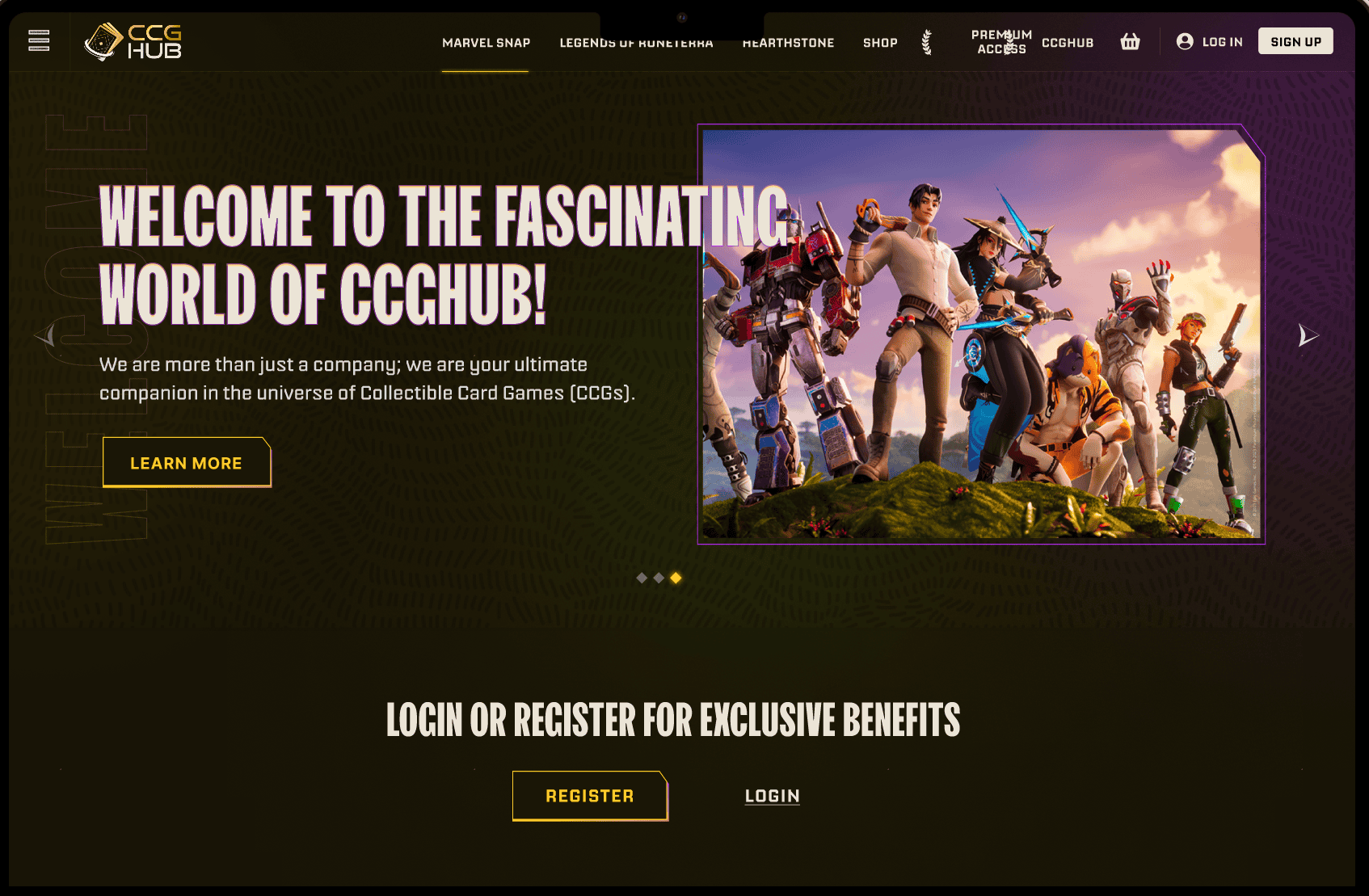Viewport: 1369px width, 896px height.
Task: Open the CCGHUB nav item
Action: [x=1067, y=43]
